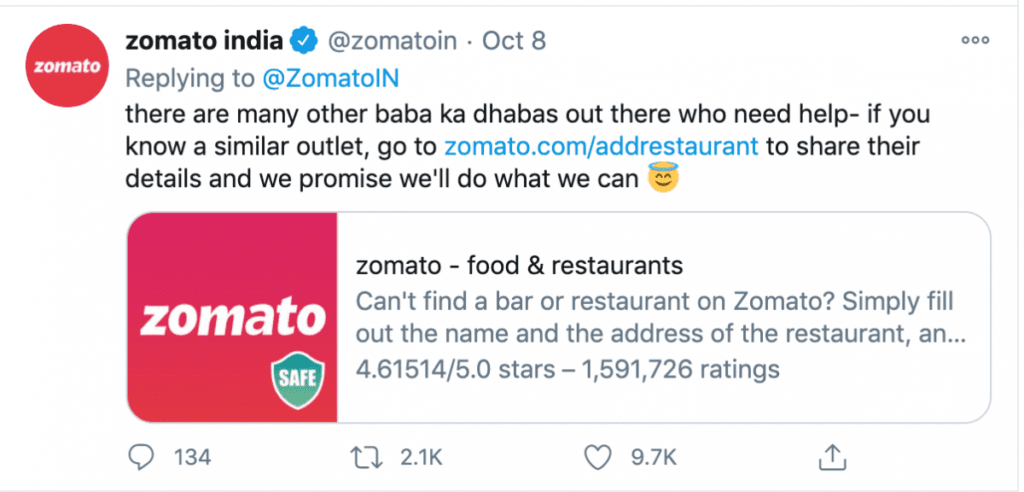The width and height of the screenshot is (1024, 492).
Task: Open the @ZomatoIN mention link
Action: coord(330,78)
